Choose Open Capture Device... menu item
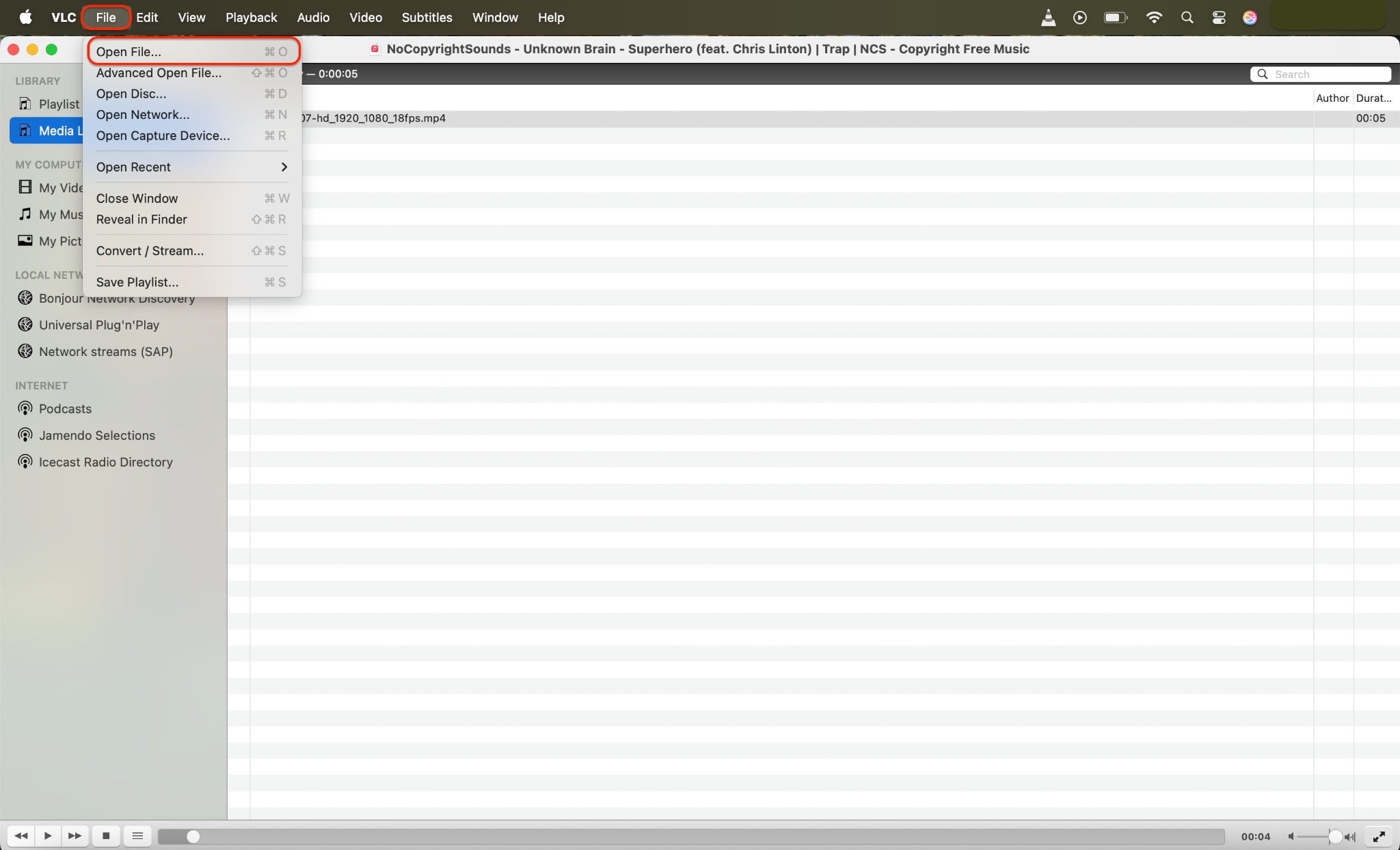 pyautogui.click(x=192, y=135)
